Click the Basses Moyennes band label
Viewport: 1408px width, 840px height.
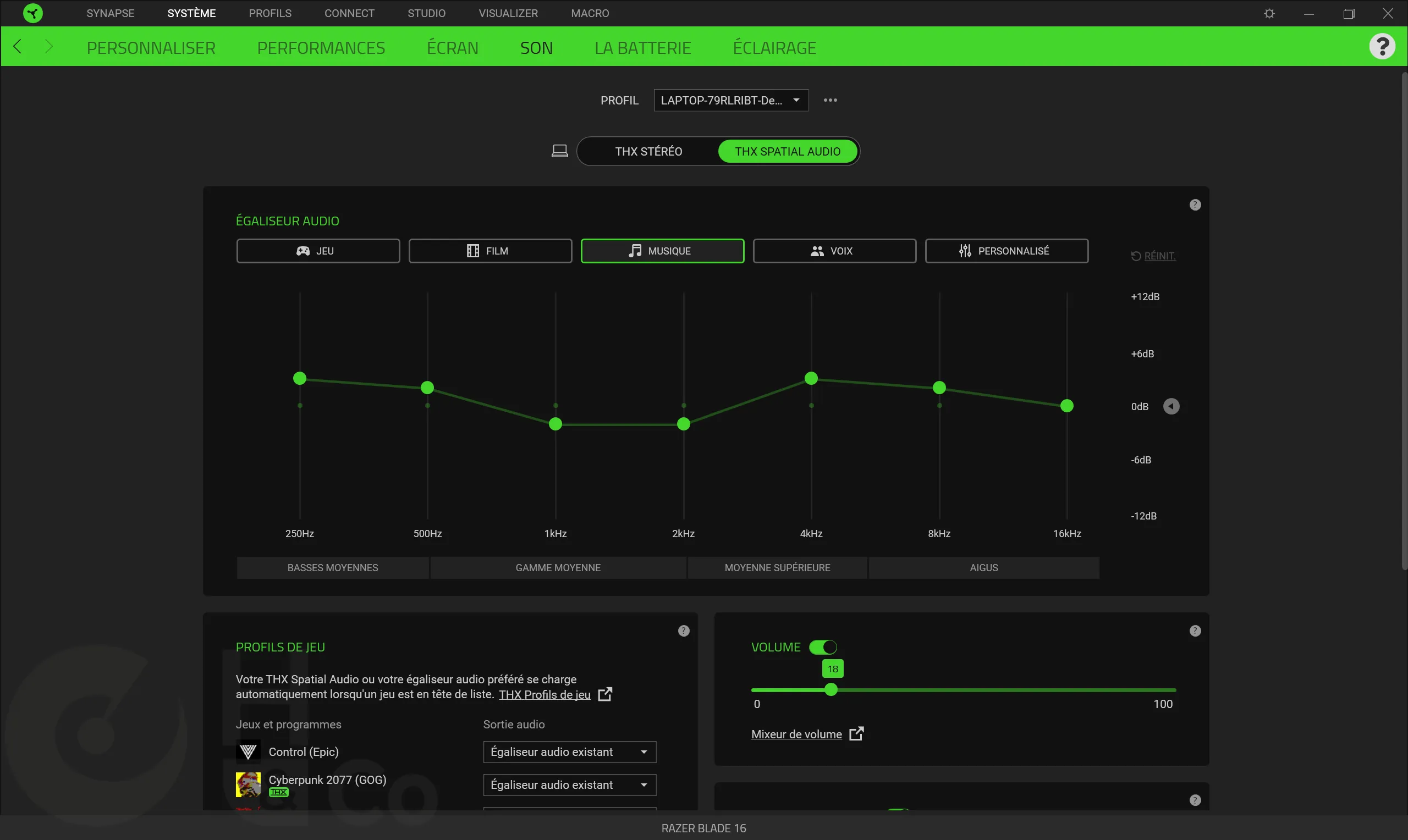click(333, 568)
